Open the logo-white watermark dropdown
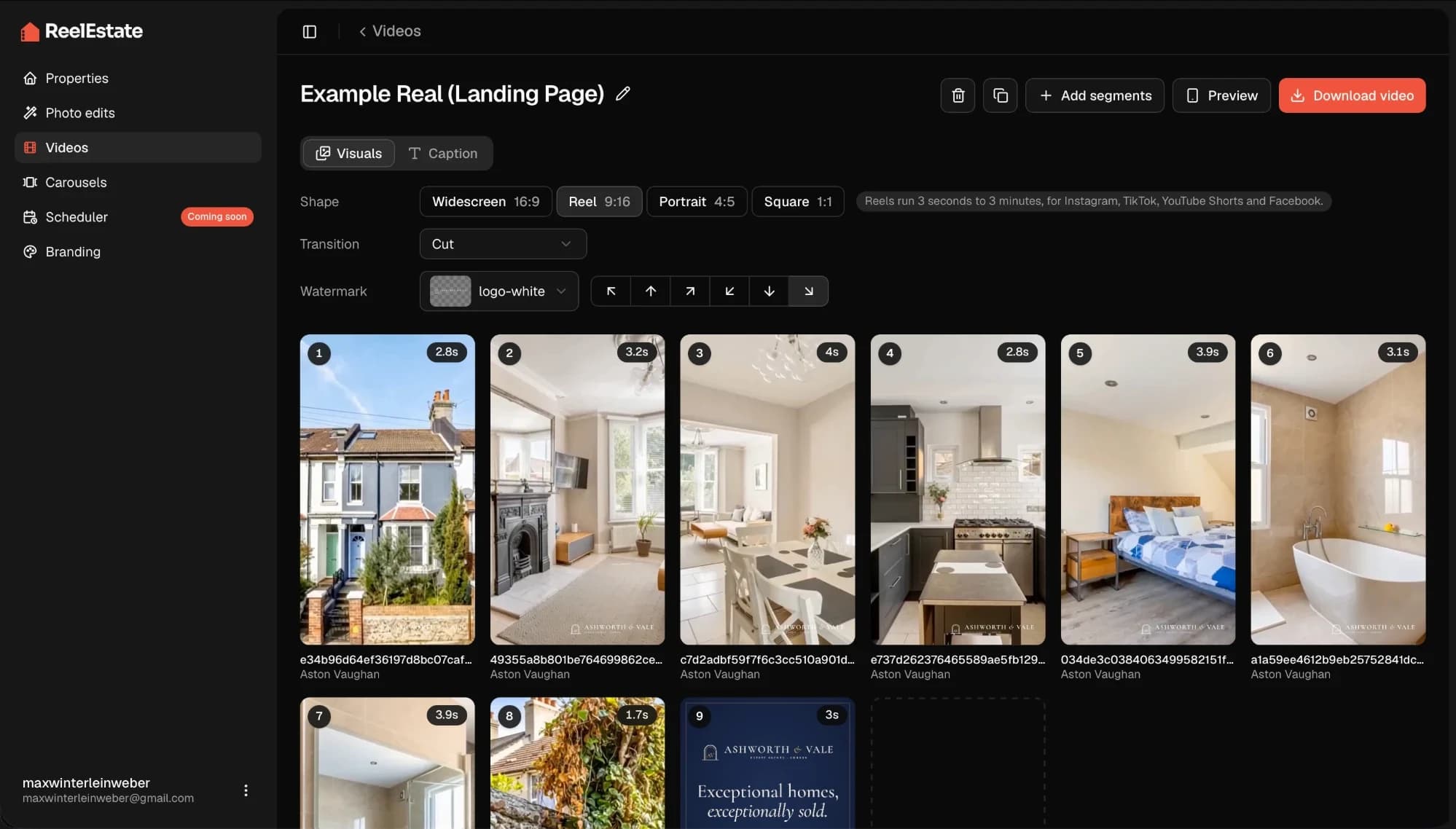Screen dimensions: 1456x829 (499, 291)
